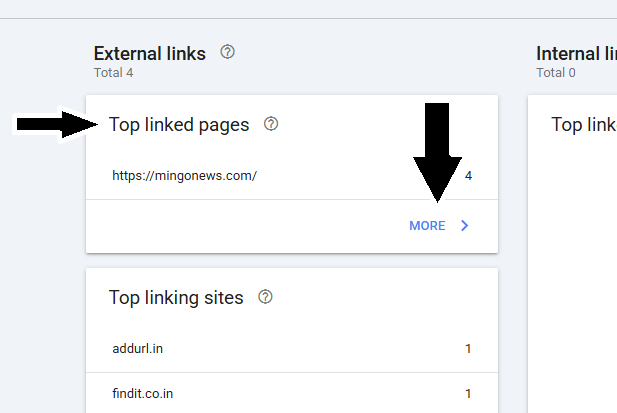
Task: Click Total 4 under External links
Action: point(113,73)
